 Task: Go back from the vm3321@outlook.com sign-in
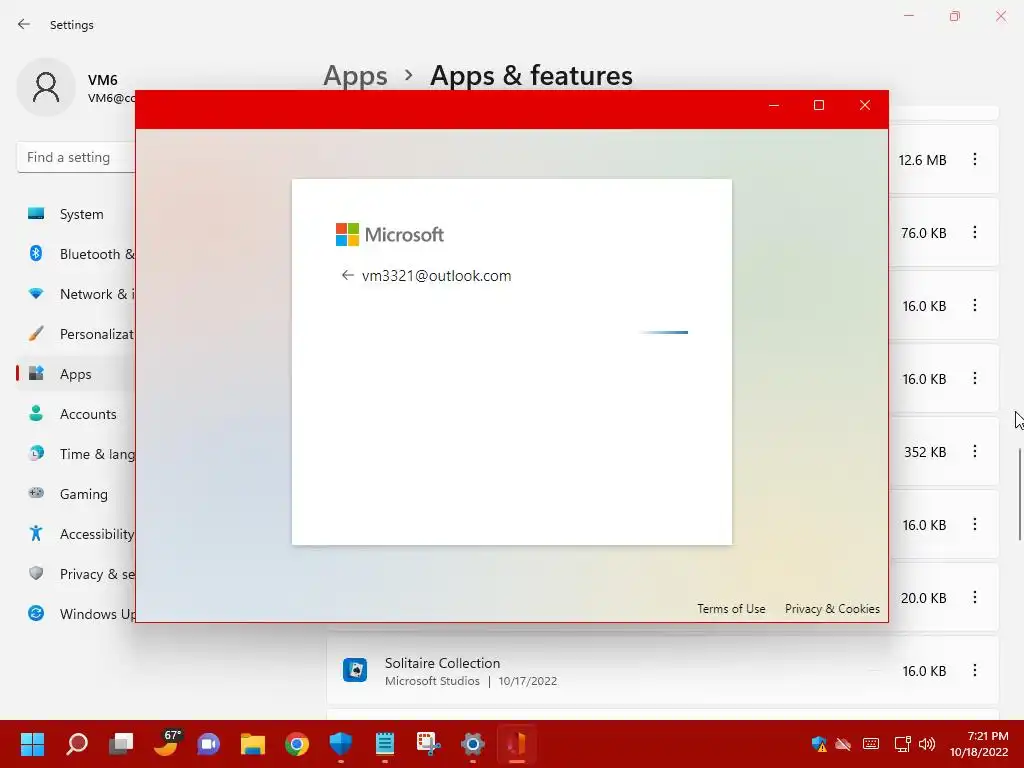(x=347, y=276)
